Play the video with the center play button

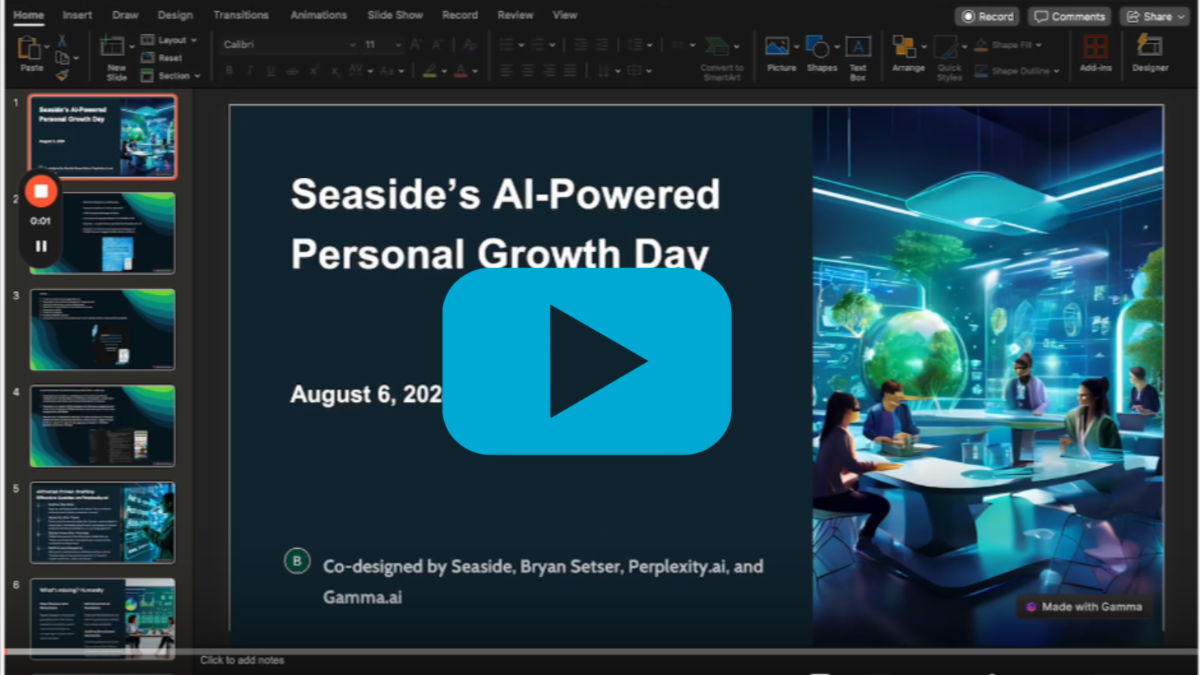[587, 361]
